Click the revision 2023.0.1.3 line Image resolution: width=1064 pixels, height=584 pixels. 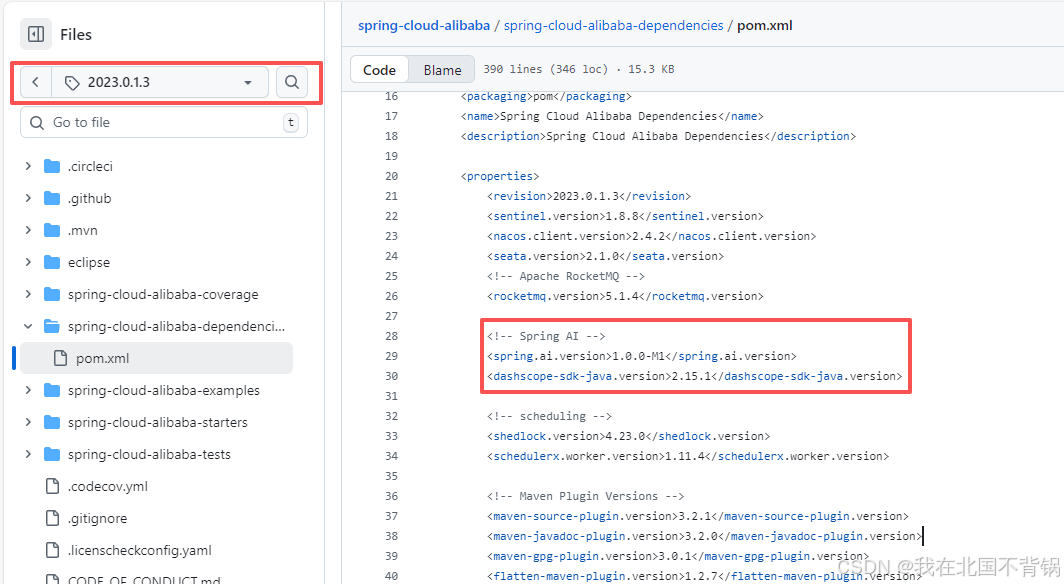point(588,196)
